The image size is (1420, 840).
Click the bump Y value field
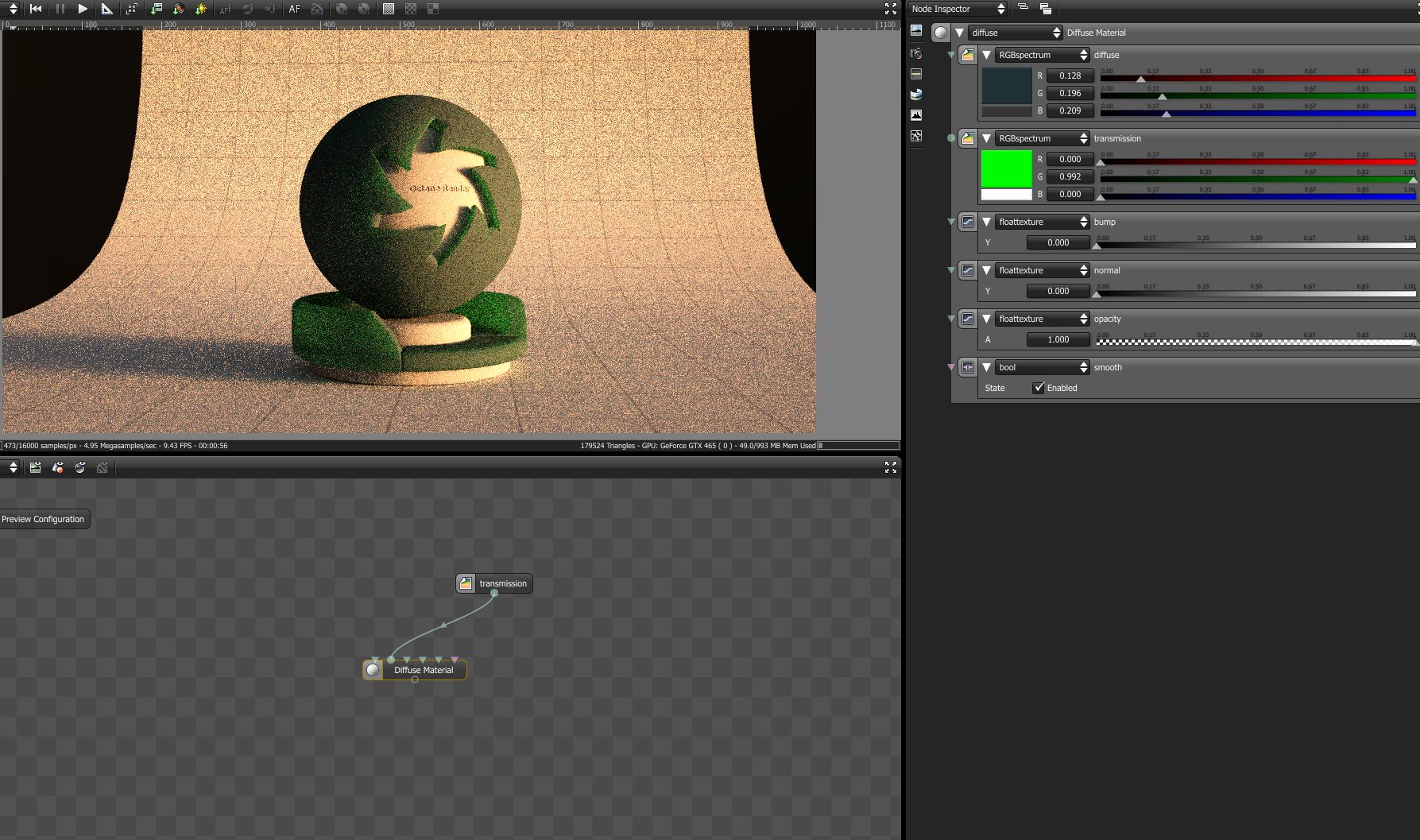pos(1058,242)
